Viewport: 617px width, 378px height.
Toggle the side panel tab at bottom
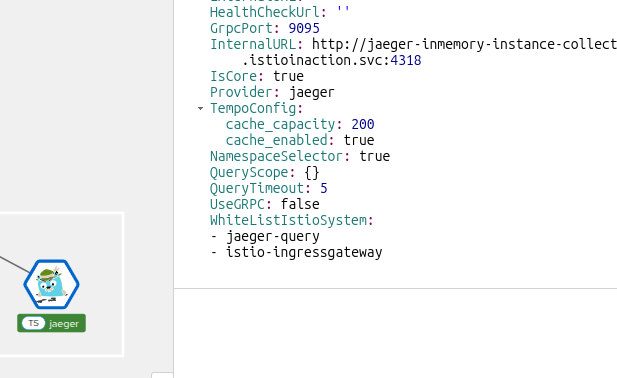coord(162,375)
